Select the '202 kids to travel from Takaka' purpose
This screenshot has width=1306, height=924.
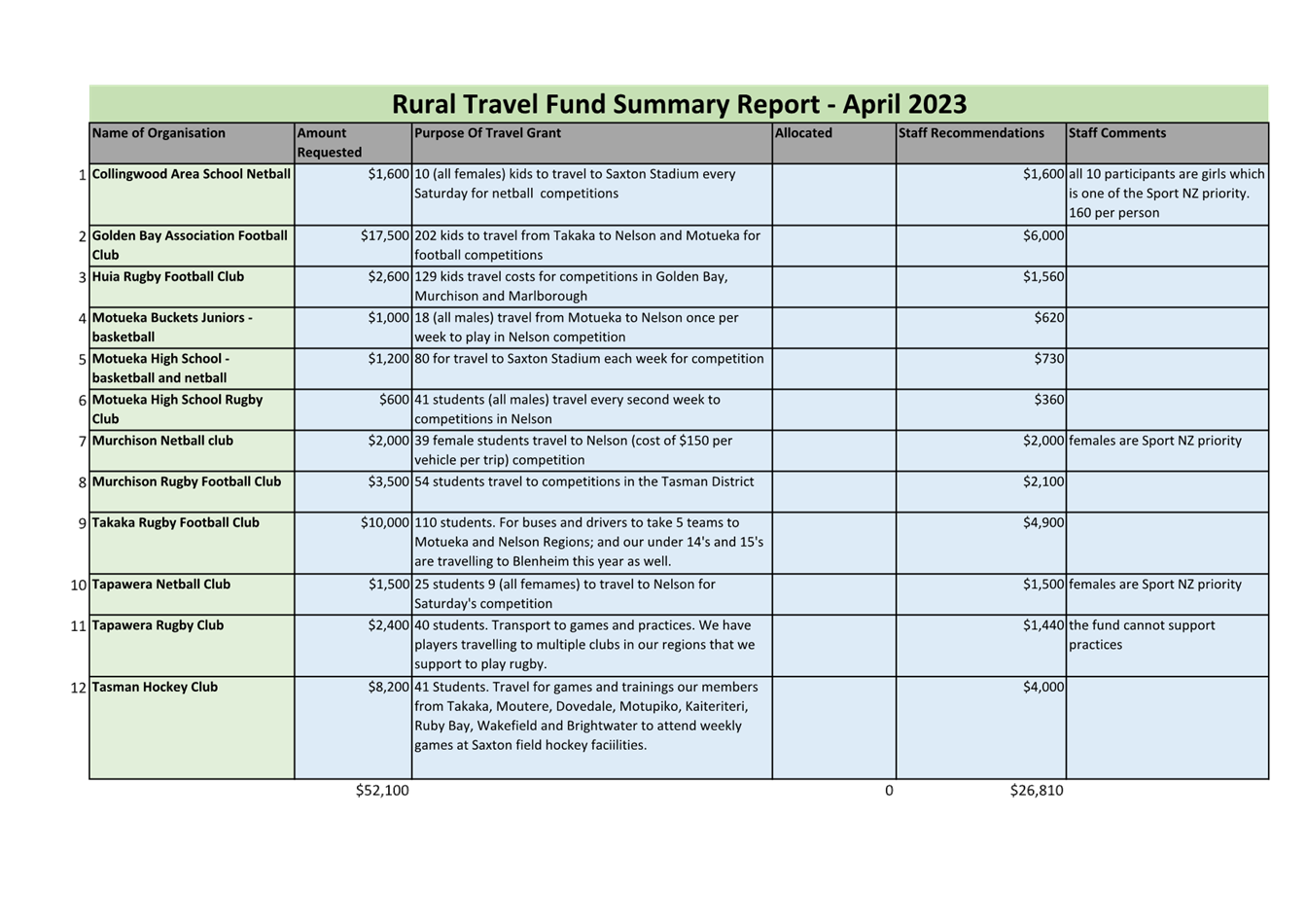591,246
